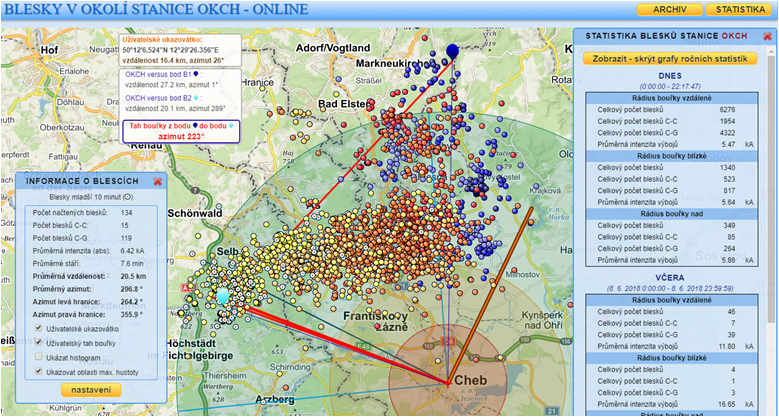
Task: Click the dark blue B1 pin on map
Action: [x=452, y=51]
